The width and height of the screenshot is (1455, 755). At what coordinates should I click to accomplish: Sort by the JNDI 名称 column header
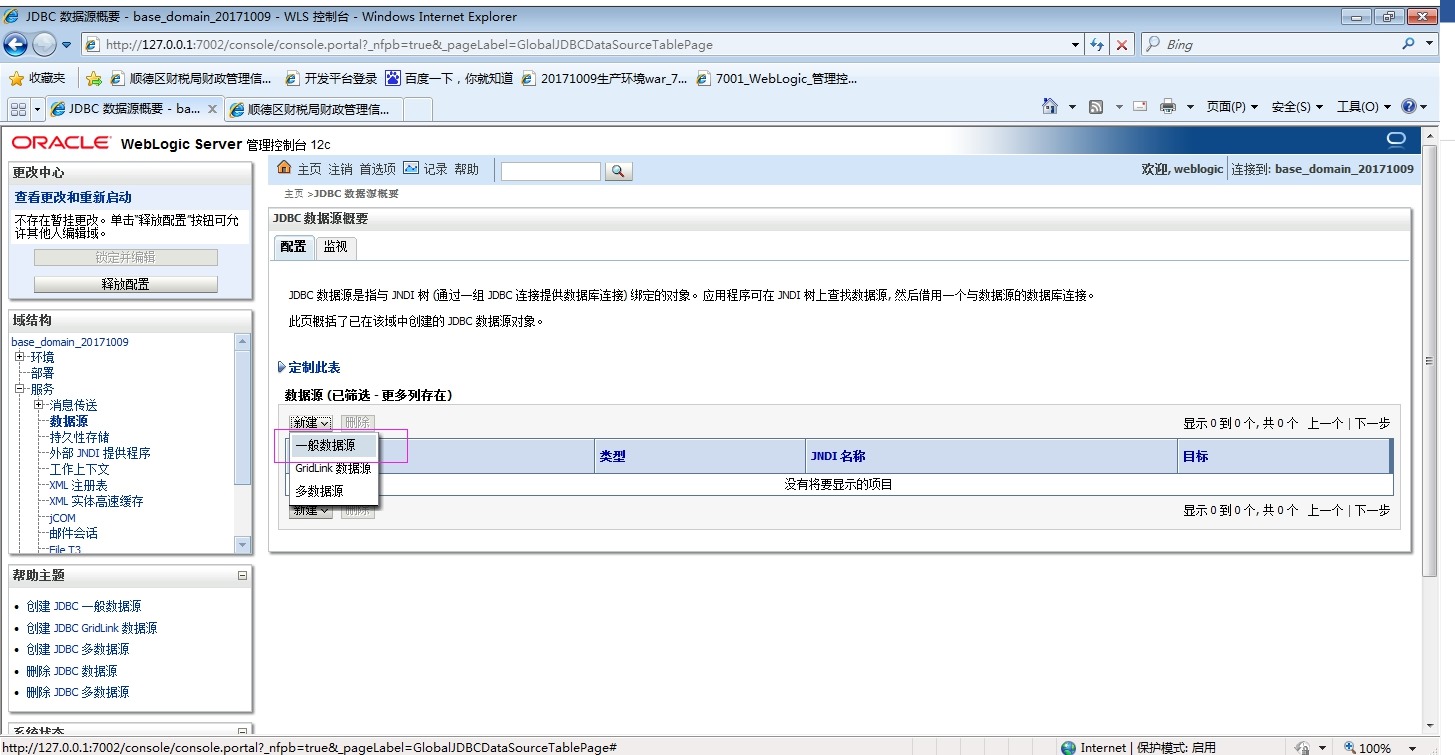point(838,456)
